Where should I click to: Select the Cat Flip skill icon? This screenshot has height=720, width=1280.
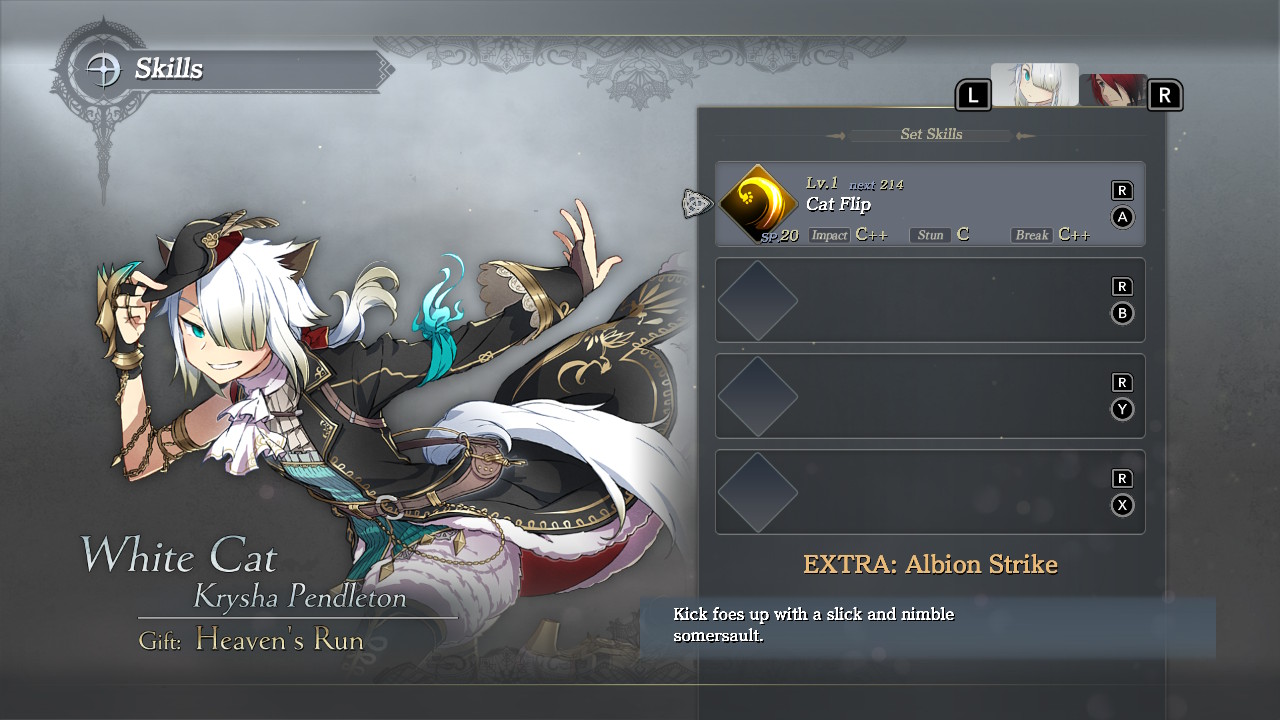click(x=758, y=204)
